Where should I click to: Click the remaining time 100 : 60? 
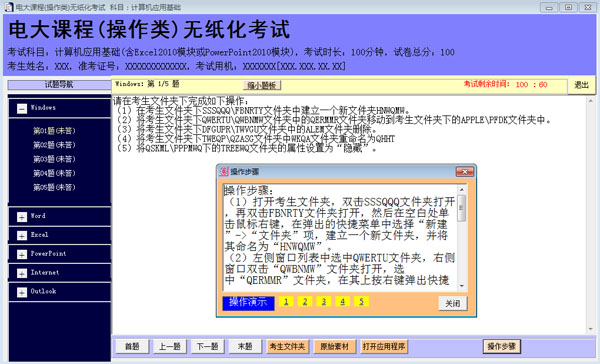532,85
